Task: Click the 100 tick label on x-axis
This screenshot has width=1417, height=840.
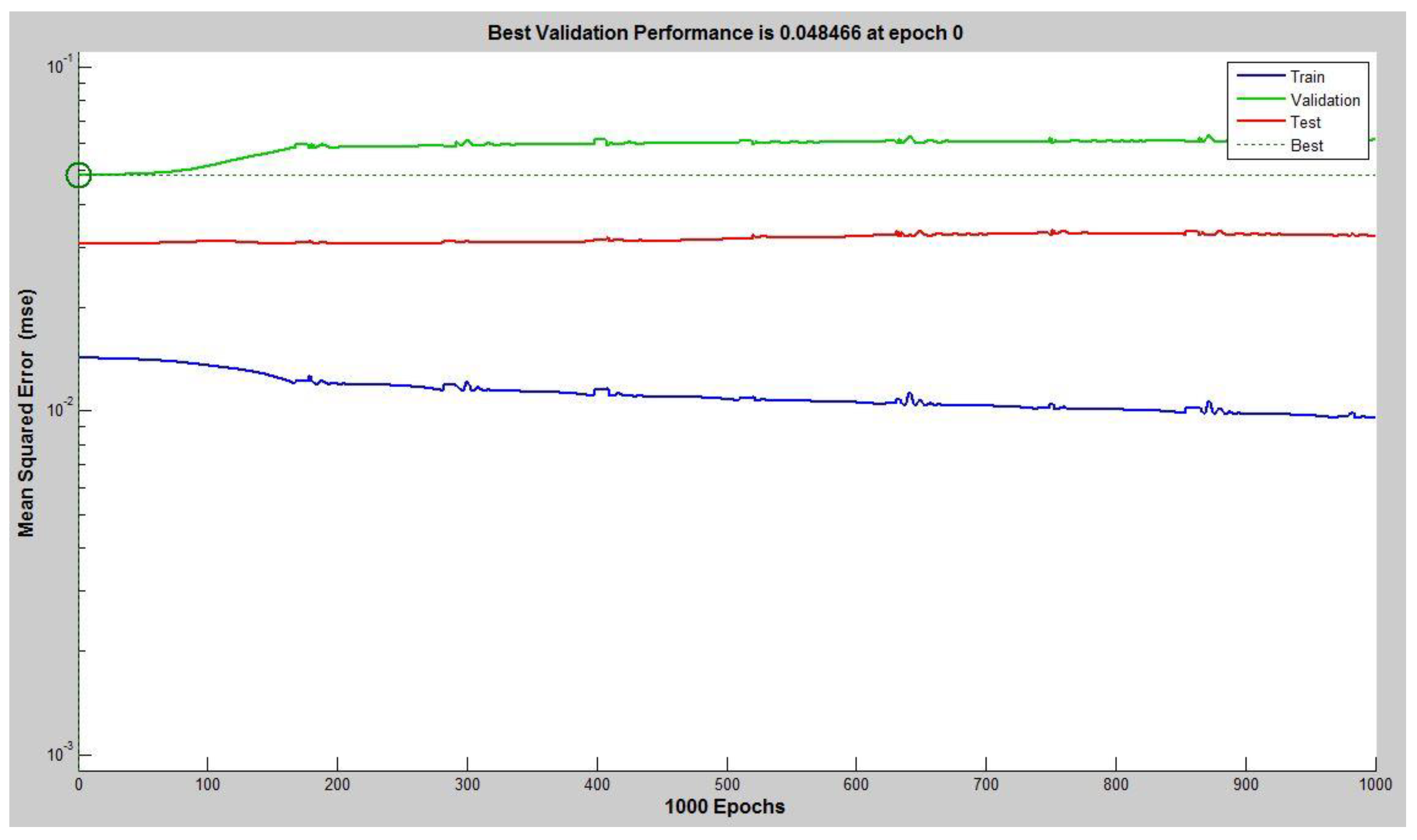Action: coord(207,784)
